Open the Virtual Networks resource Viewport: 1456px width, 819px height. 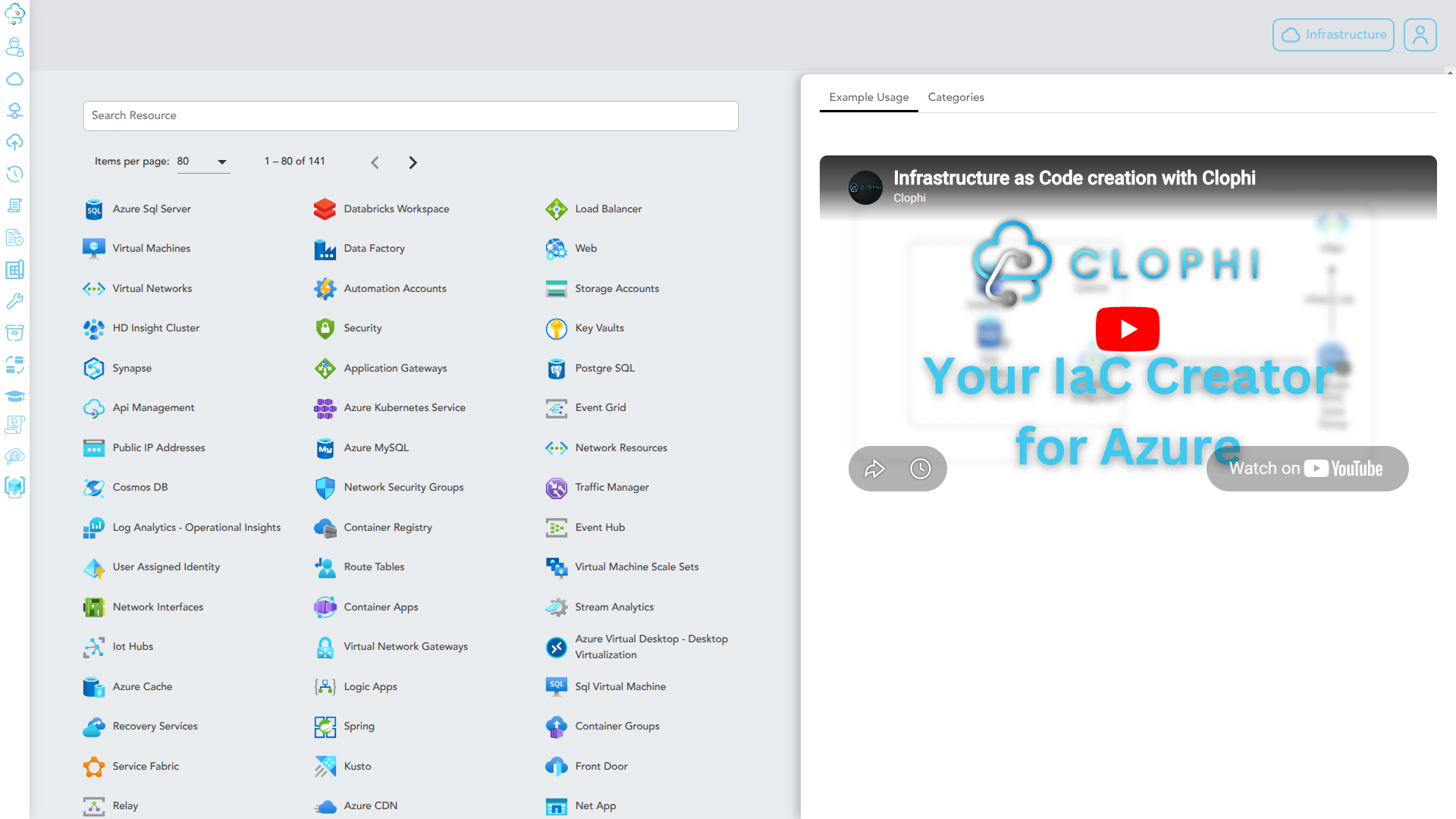click(x=152, y=289)
